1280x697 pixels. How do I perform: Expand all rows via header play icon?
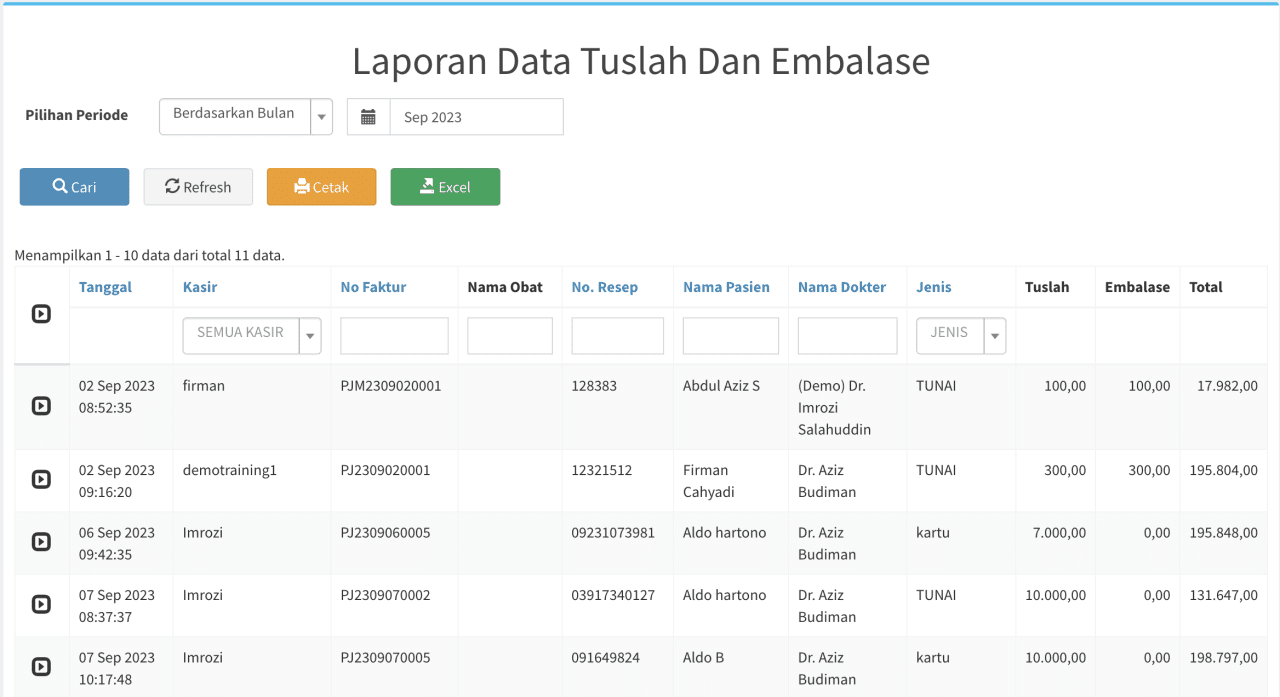pos(41,314)
